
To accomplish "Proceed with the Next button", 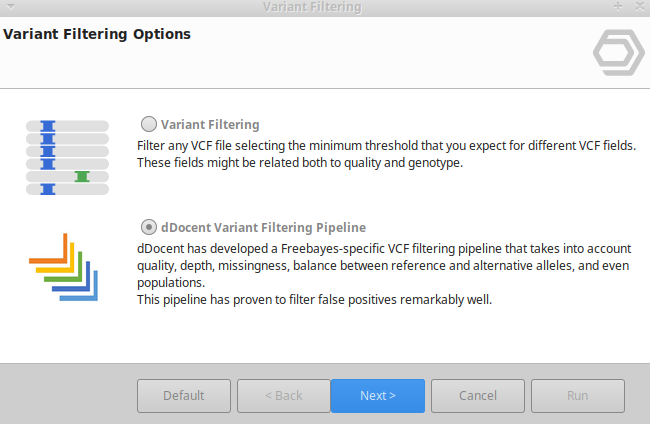I will (378, 395).
